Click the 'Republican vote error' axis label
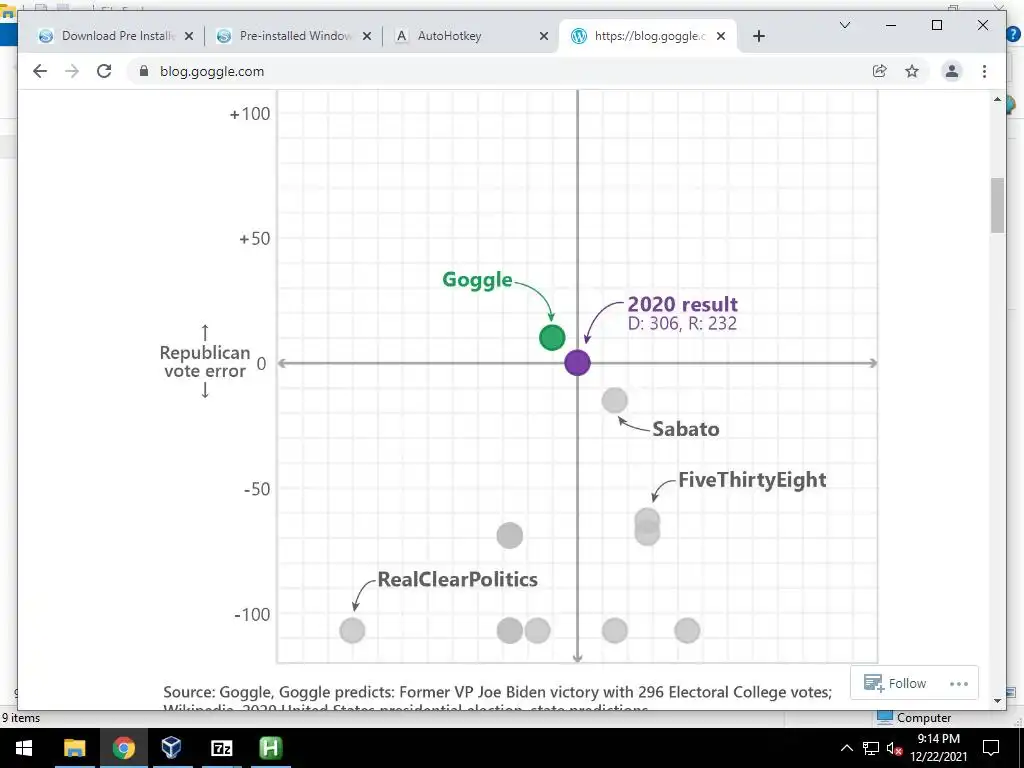 point(204,361)
